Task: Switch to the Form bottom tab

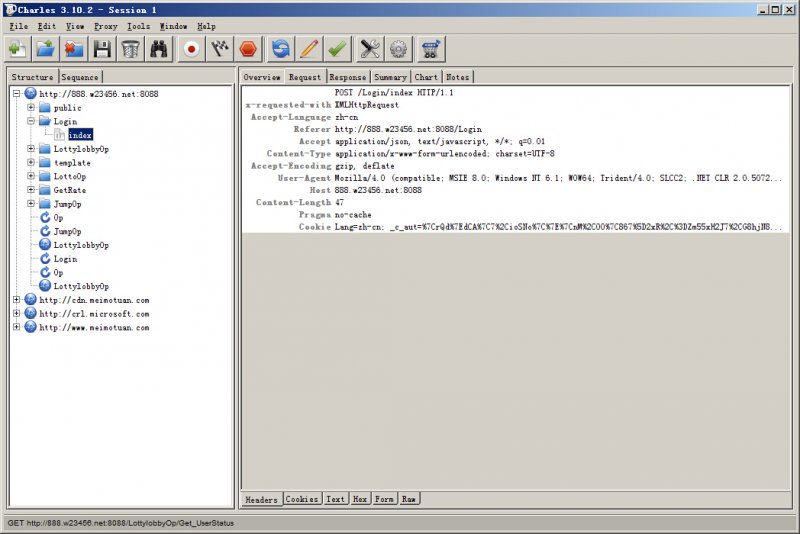Action: [384, 499]
